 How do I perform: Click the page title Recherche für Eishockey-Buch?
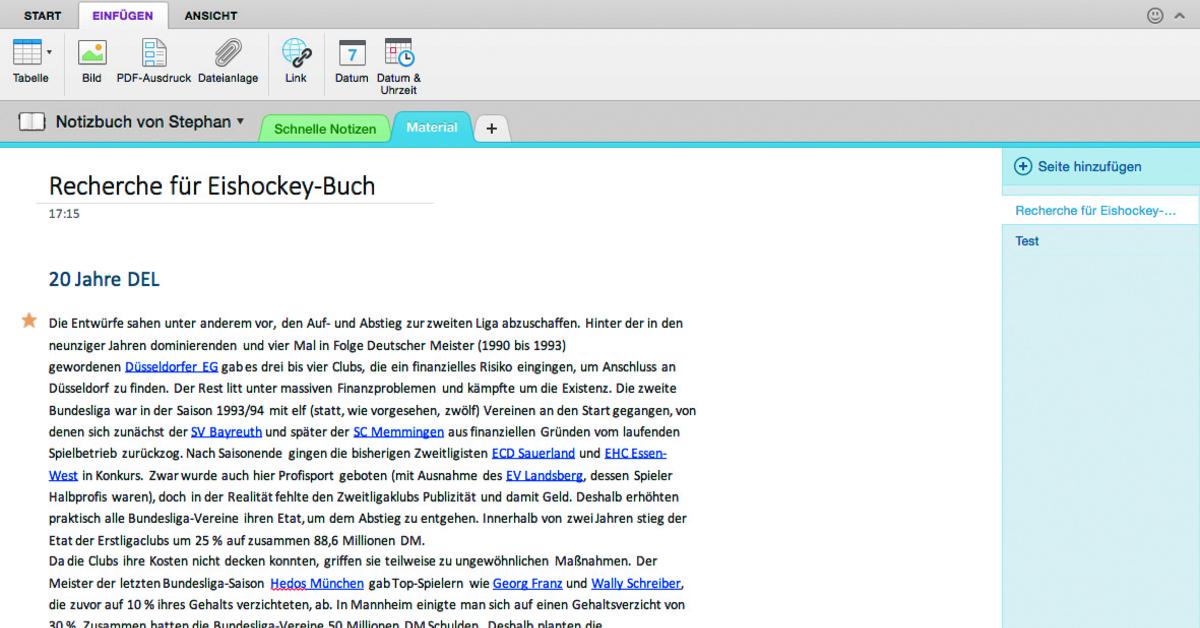click(x=212, y=186)
